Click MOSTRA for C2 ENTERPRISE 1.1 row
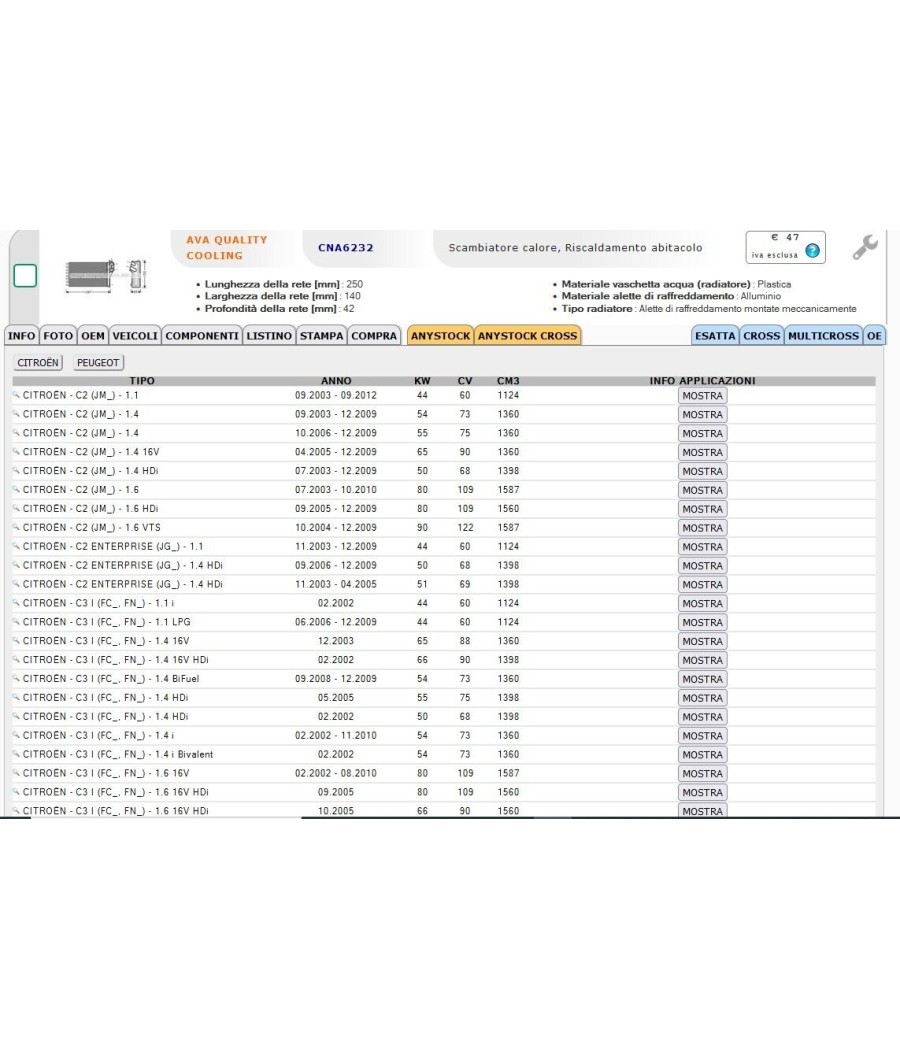Screen dimensions: 900x1050 tap(702, 547)
